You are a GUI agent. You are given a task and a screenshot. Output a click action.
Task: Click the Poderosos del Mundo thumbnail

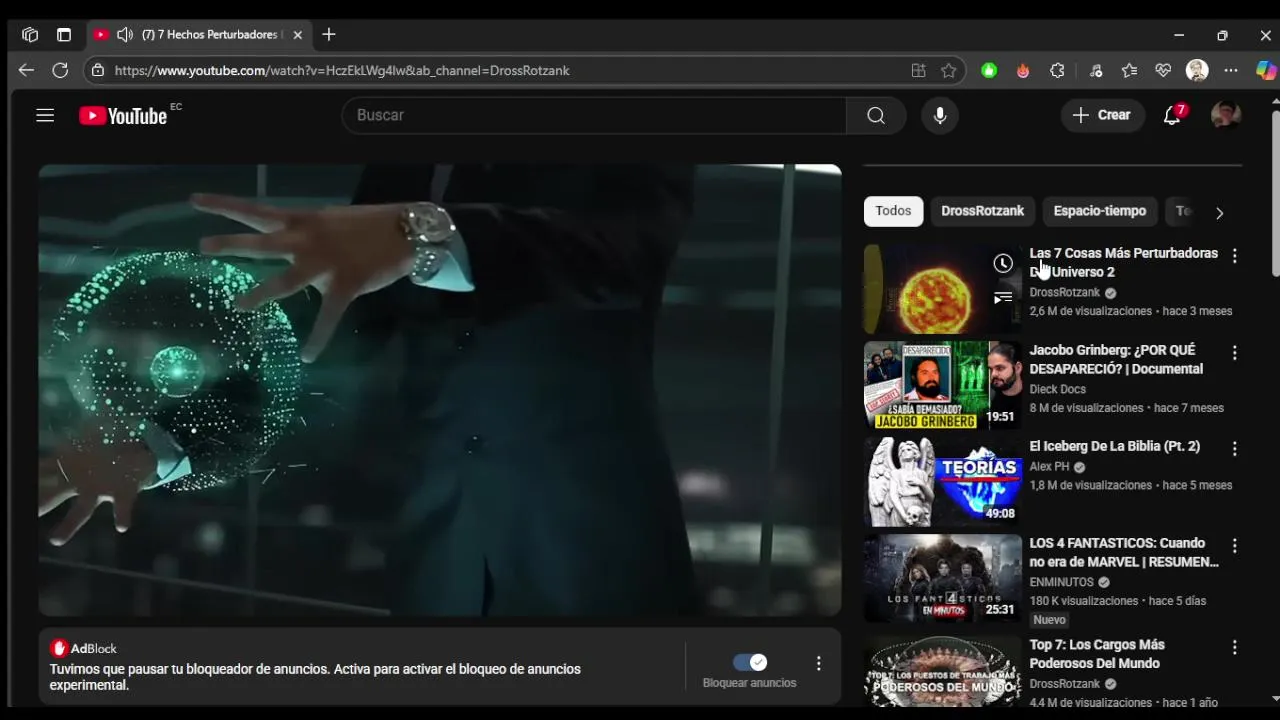943,672
